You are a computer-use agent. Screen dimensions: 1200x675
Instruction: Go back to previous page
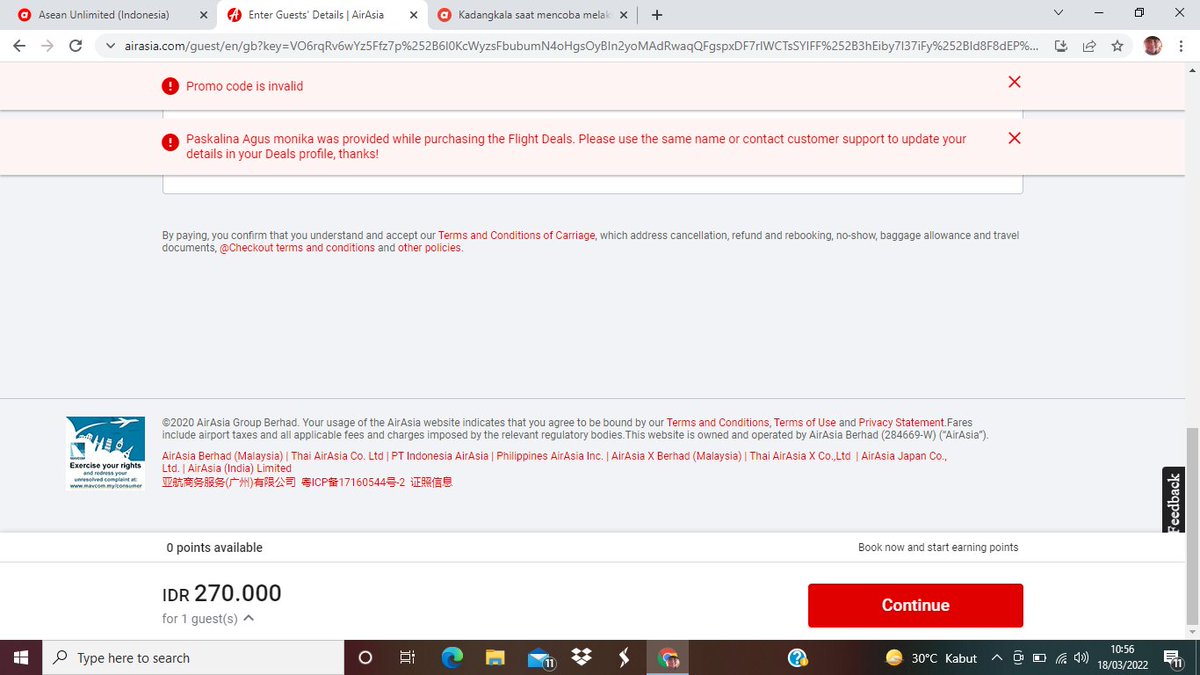pyautogui.click(x=19, y=46)
